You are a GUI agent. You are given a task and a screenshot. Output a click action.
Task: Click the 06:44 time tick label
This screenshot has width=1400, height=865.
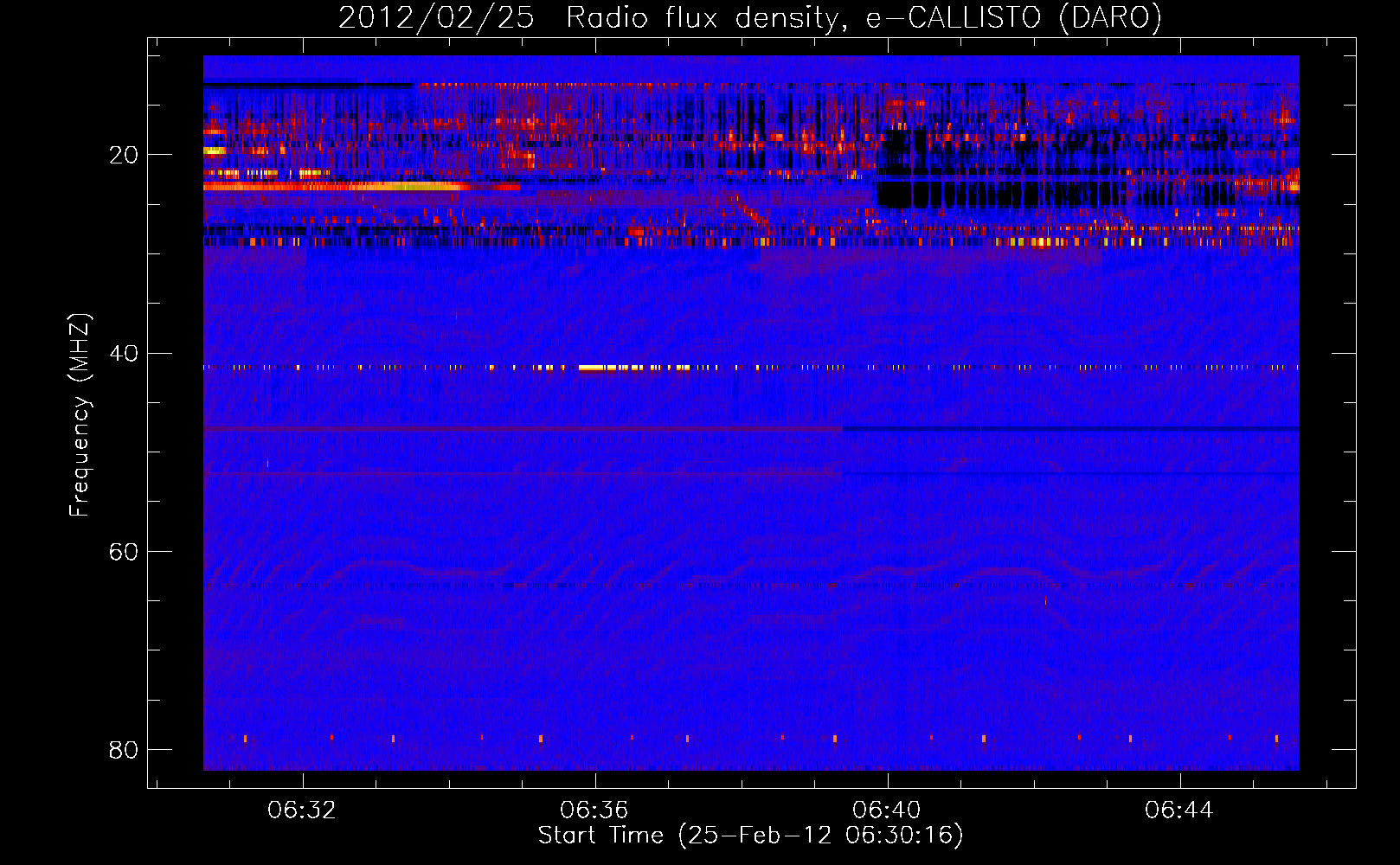click(1178, 811)
